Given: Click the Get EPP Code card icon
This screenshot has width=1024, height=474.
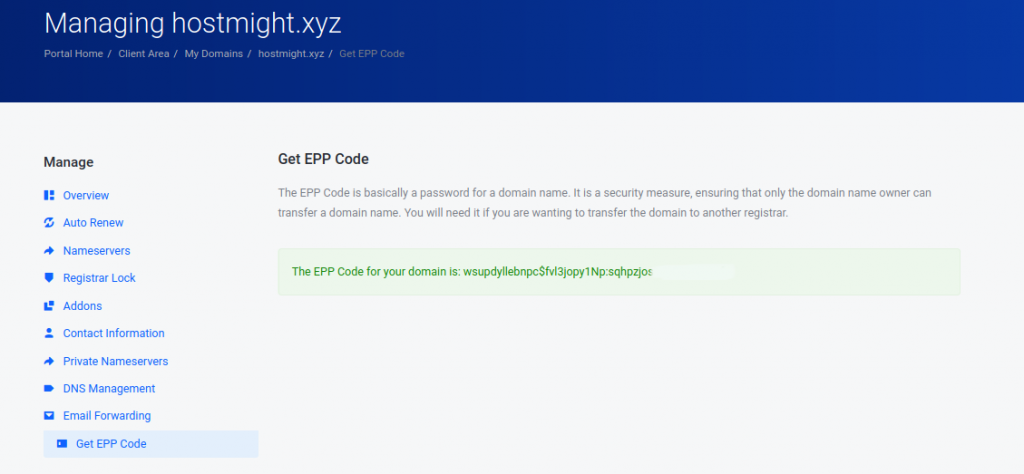Looking at the screenshot, I should point(61,444).
